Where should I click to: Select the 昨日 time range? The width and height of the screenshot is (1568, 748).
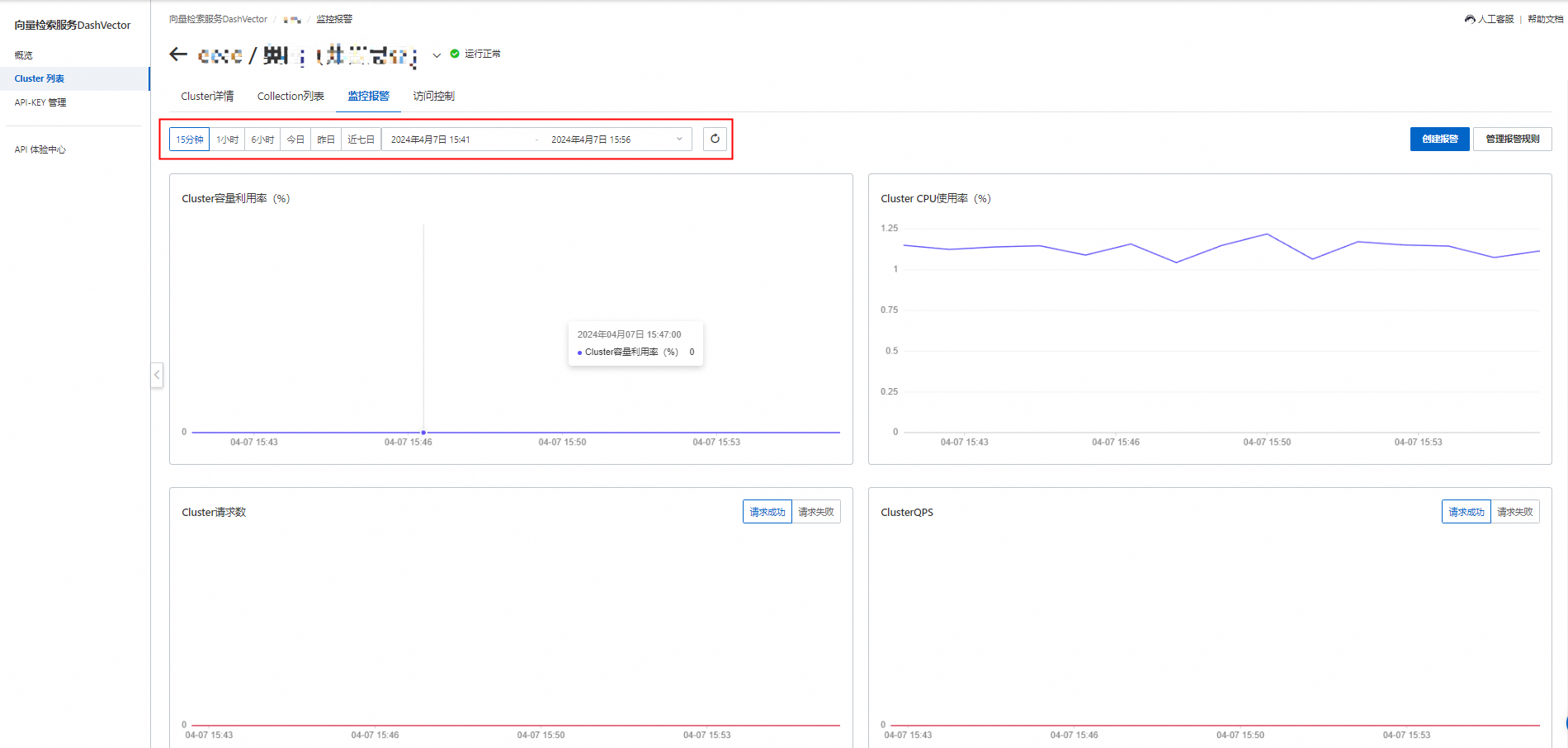click(x=326, y=140)
